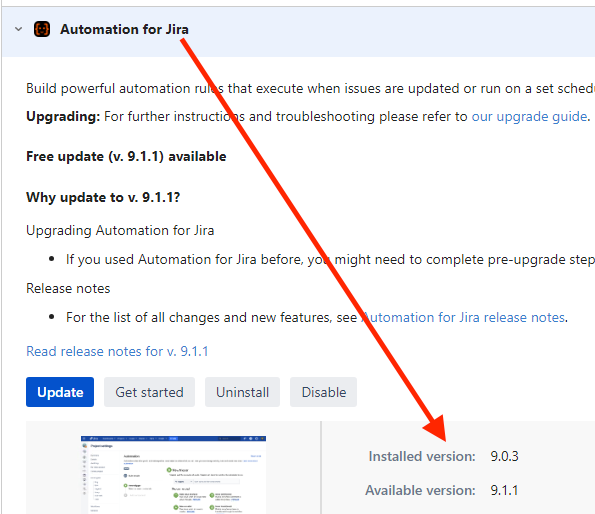Click the Uninstall button
The width and height of the screenshot is (595, 514).
[x=242, y=392]
